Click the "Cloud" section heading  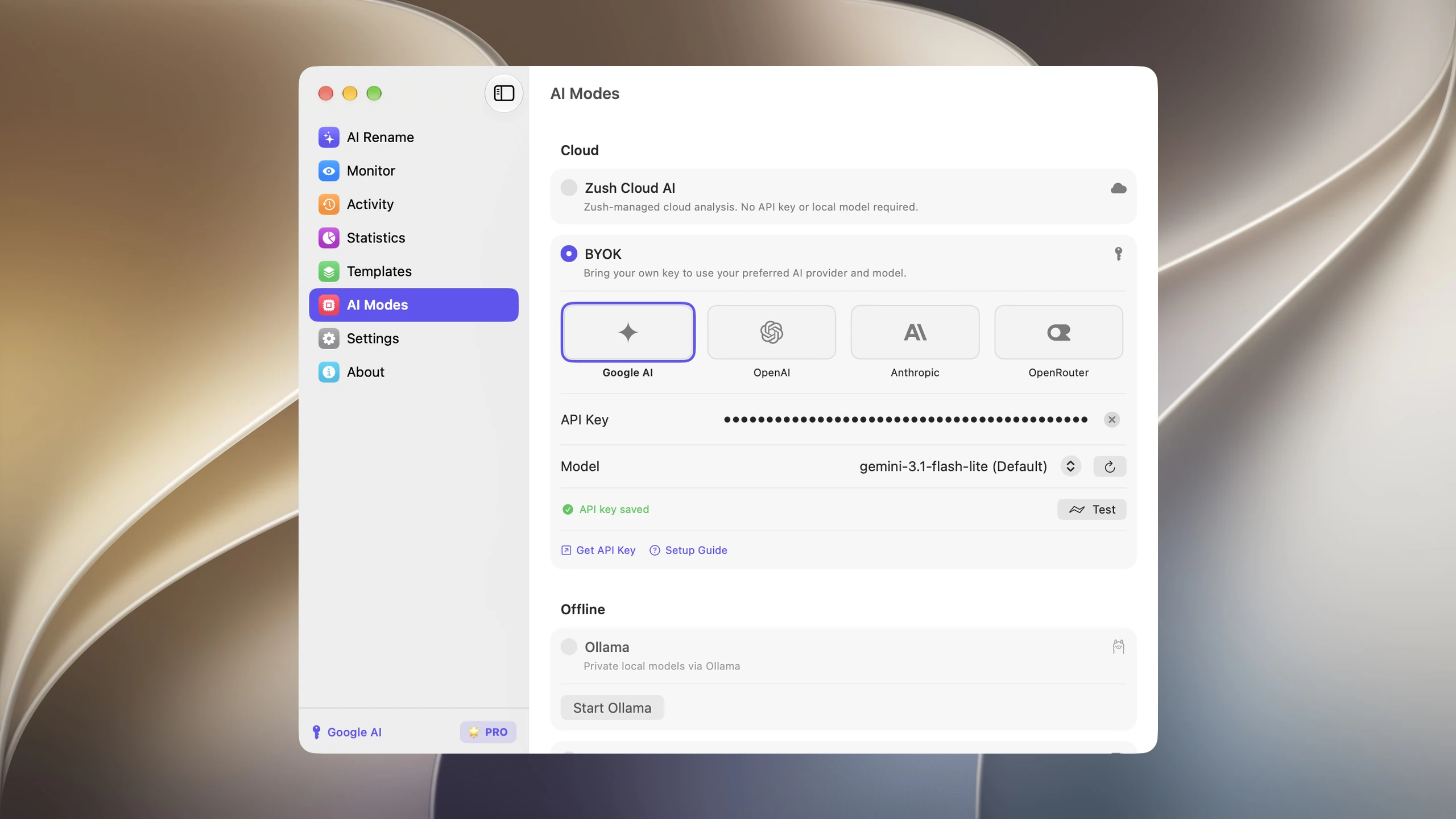(x=580, y=150)
